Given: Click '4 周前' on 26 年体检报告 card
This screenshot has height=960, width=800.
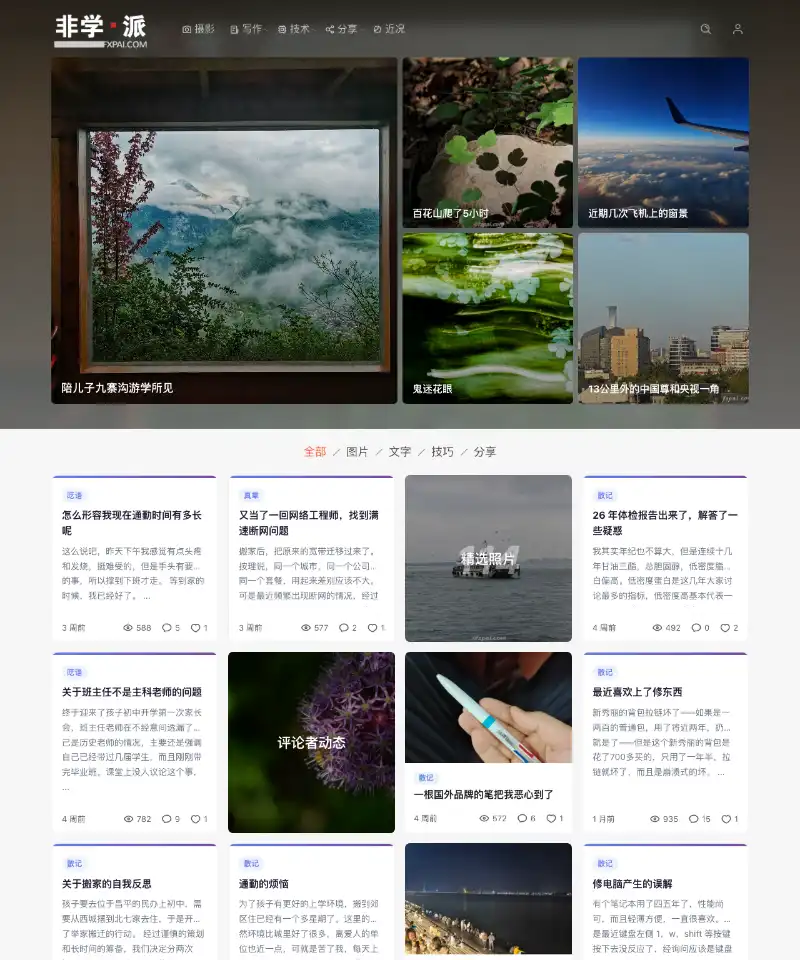Looking at the screenshot, I should pyautogui.click(x=604, y=628).
